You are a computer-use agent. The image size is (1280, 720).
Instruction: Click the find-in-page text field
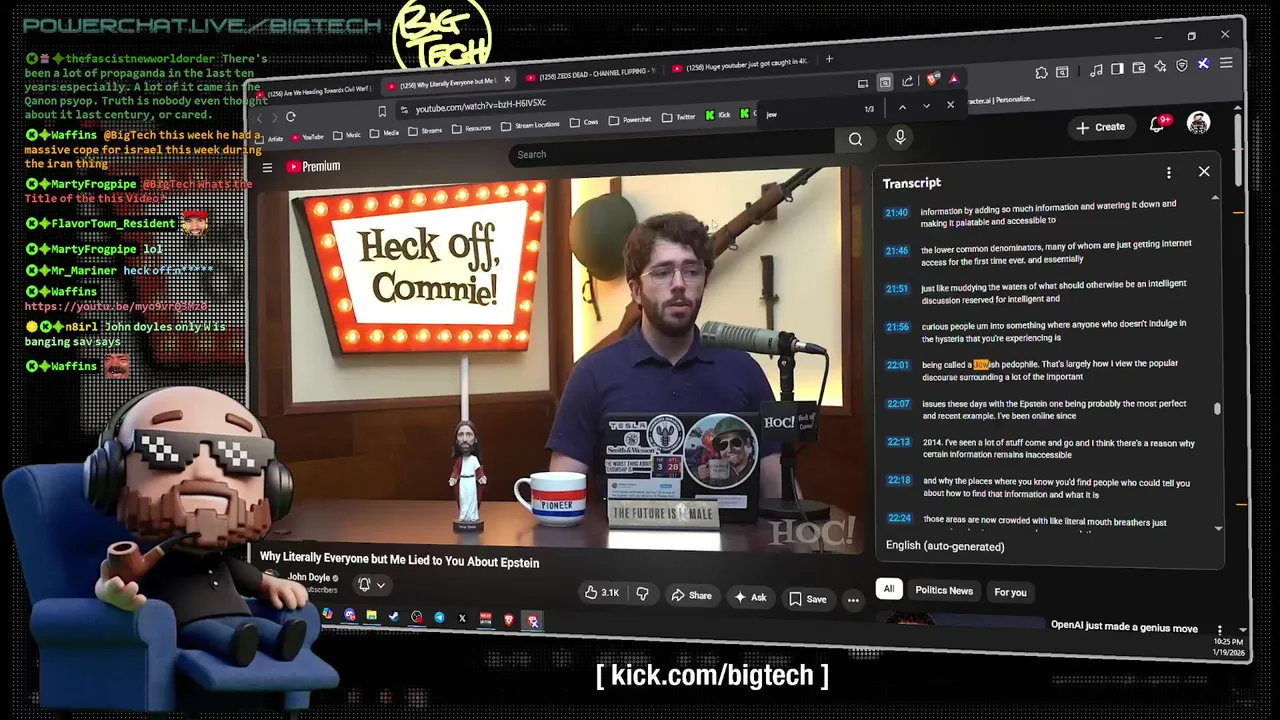[x=810, y=111]
